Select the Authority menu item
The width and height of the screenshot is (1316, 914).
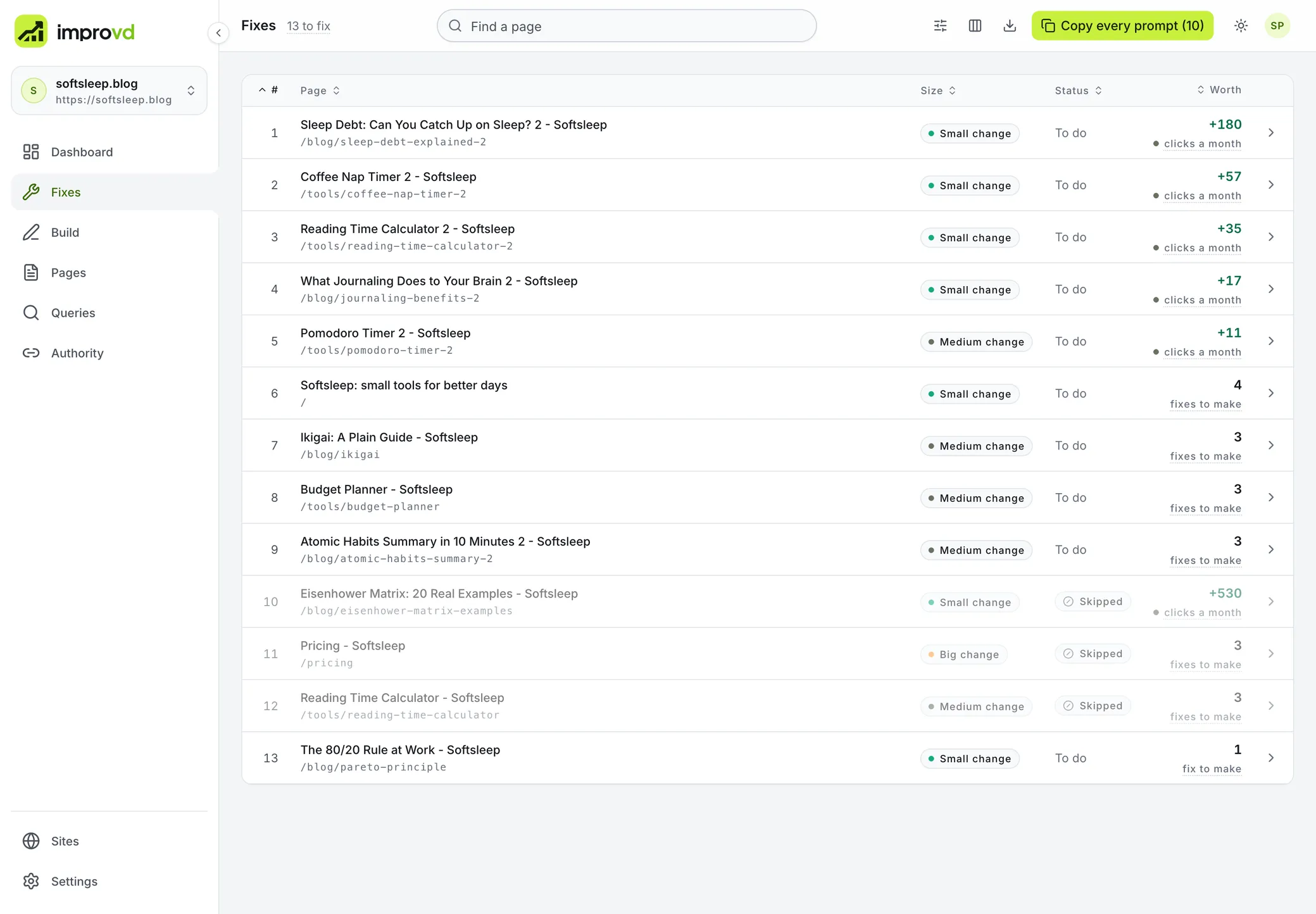pos(115,353)
